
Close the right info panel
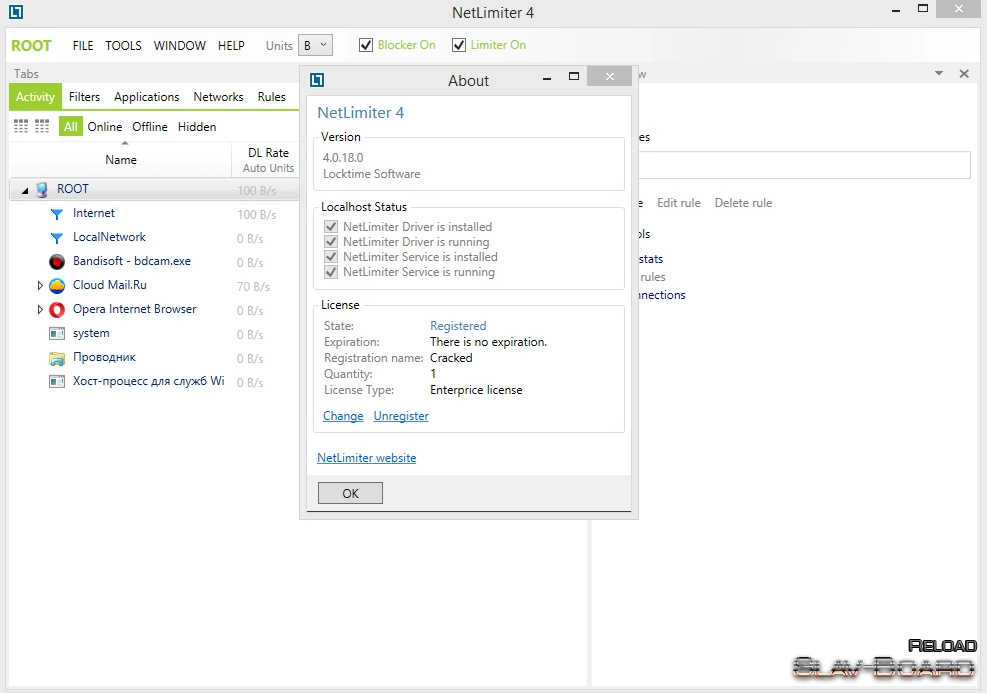point(964,74)
